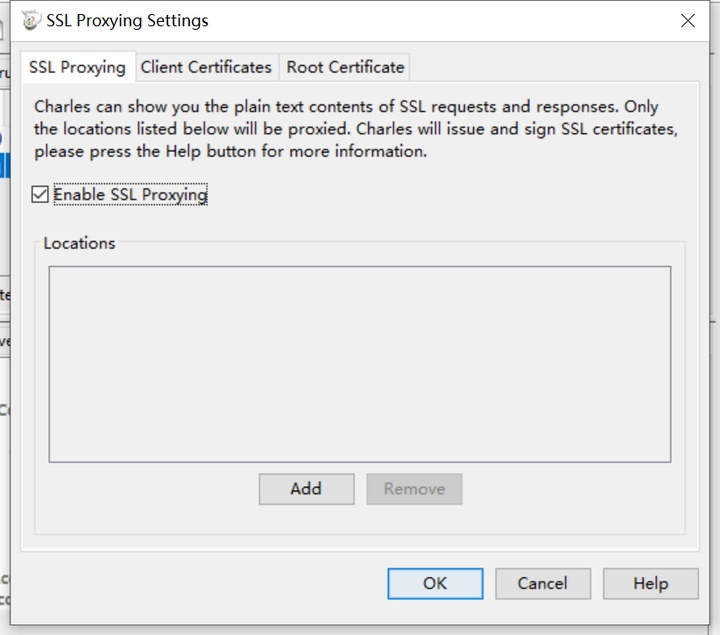720x635 pixels.
Task: Open the Client Certificates tab
Action: tap(206, 67)
